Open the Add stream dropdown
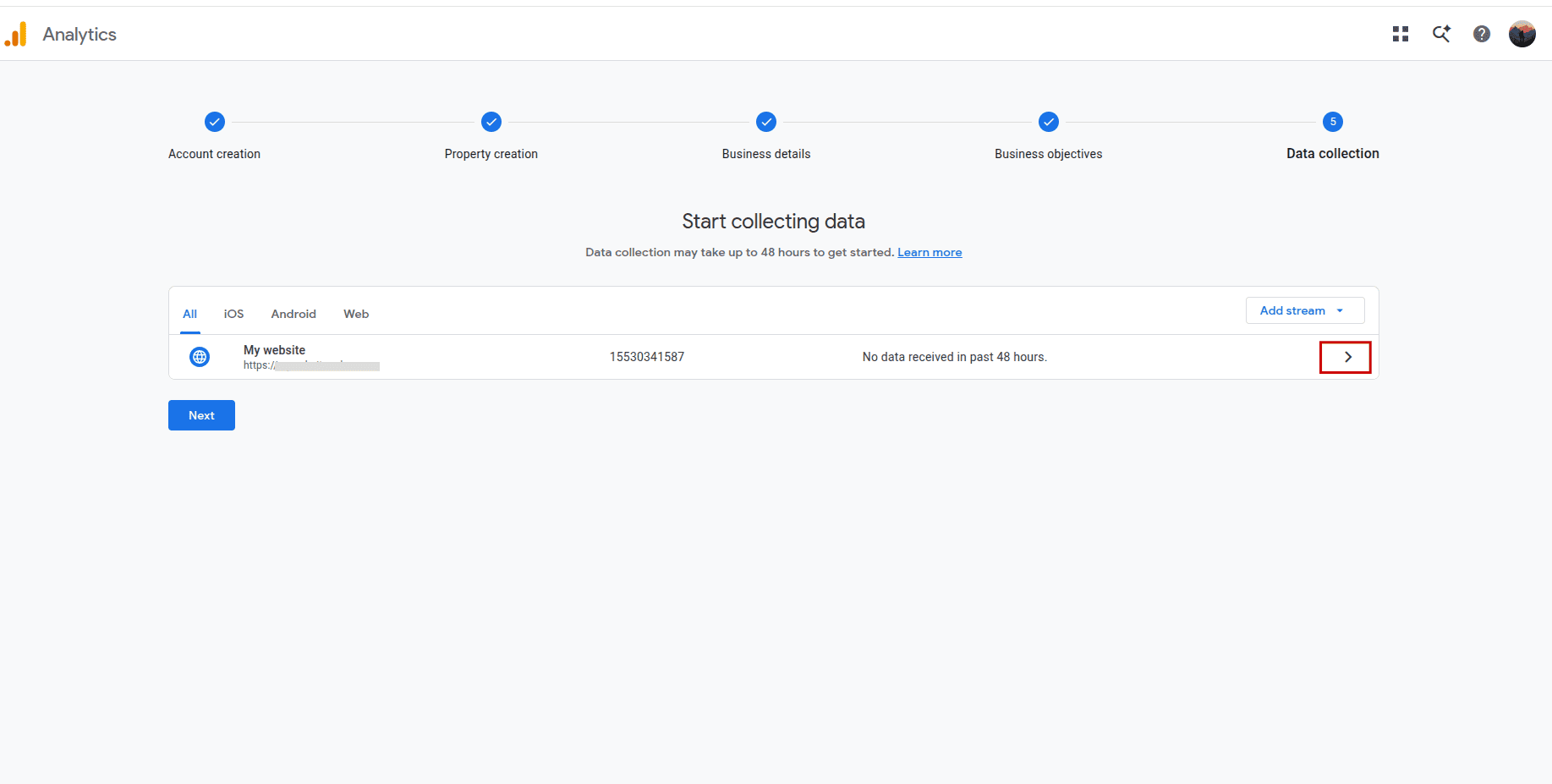This screenshot has width=1552, height=784. tap(1305, 310)
